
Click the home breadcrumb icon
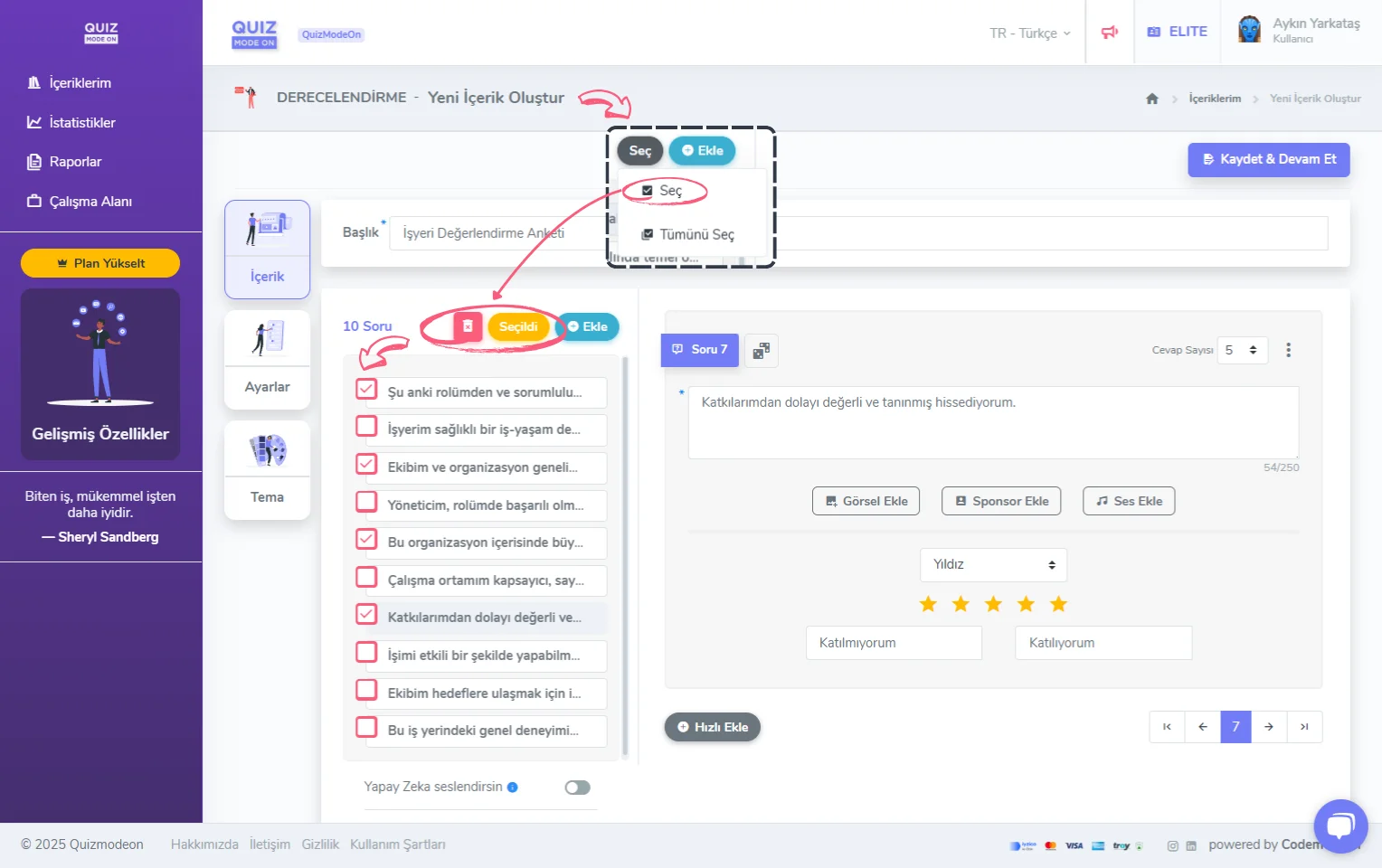(x=1151, y=99)
